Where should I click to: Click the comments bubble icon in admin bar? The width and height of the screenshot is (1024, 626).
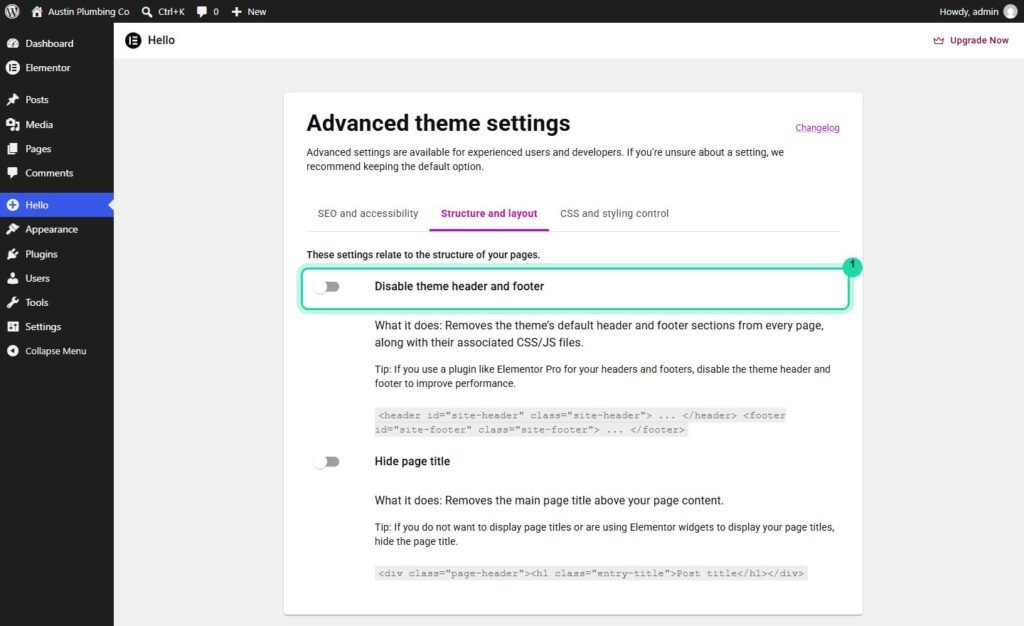202,12
